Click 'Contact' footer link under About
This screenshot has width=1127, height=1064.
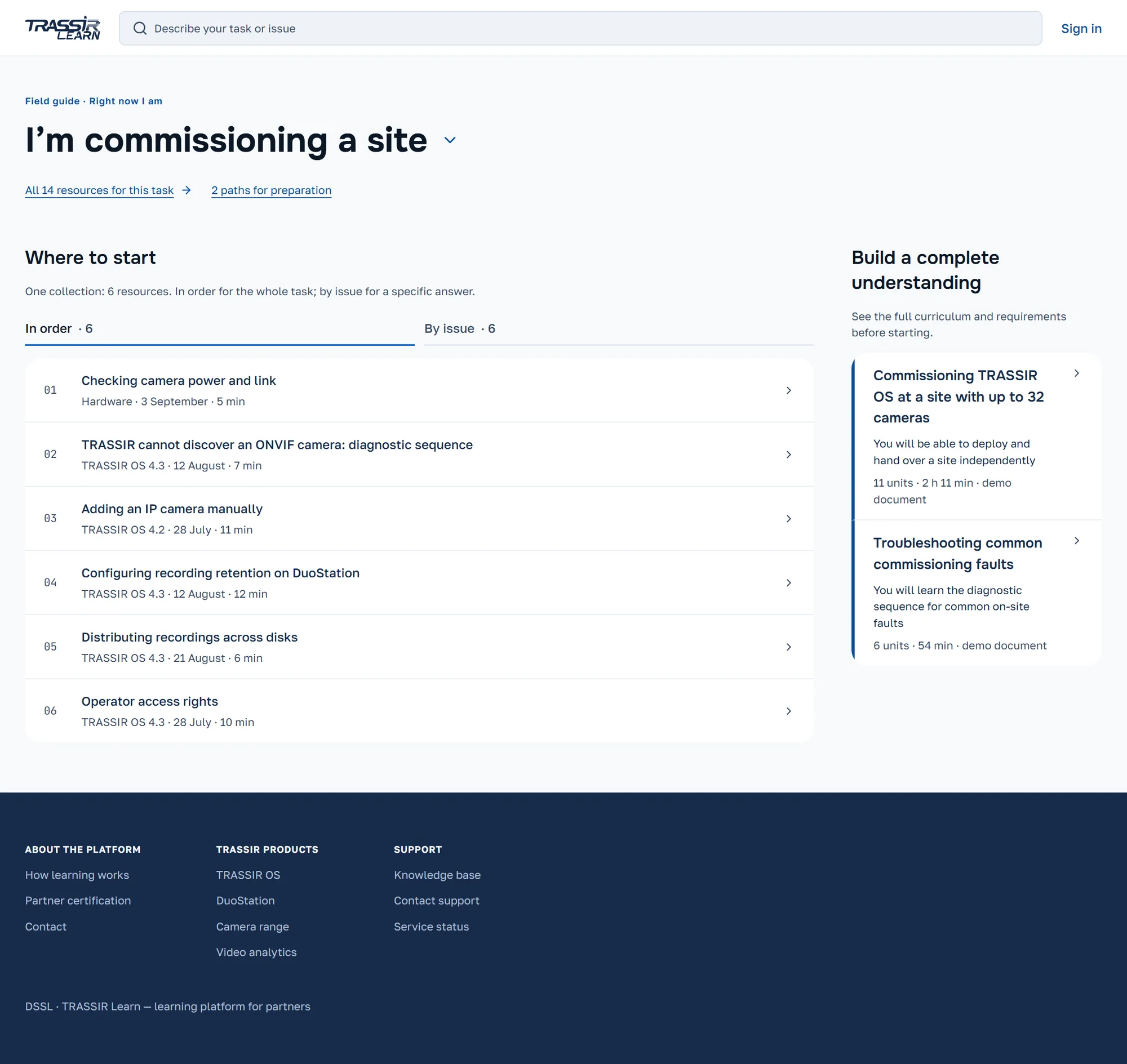[46, 927]
